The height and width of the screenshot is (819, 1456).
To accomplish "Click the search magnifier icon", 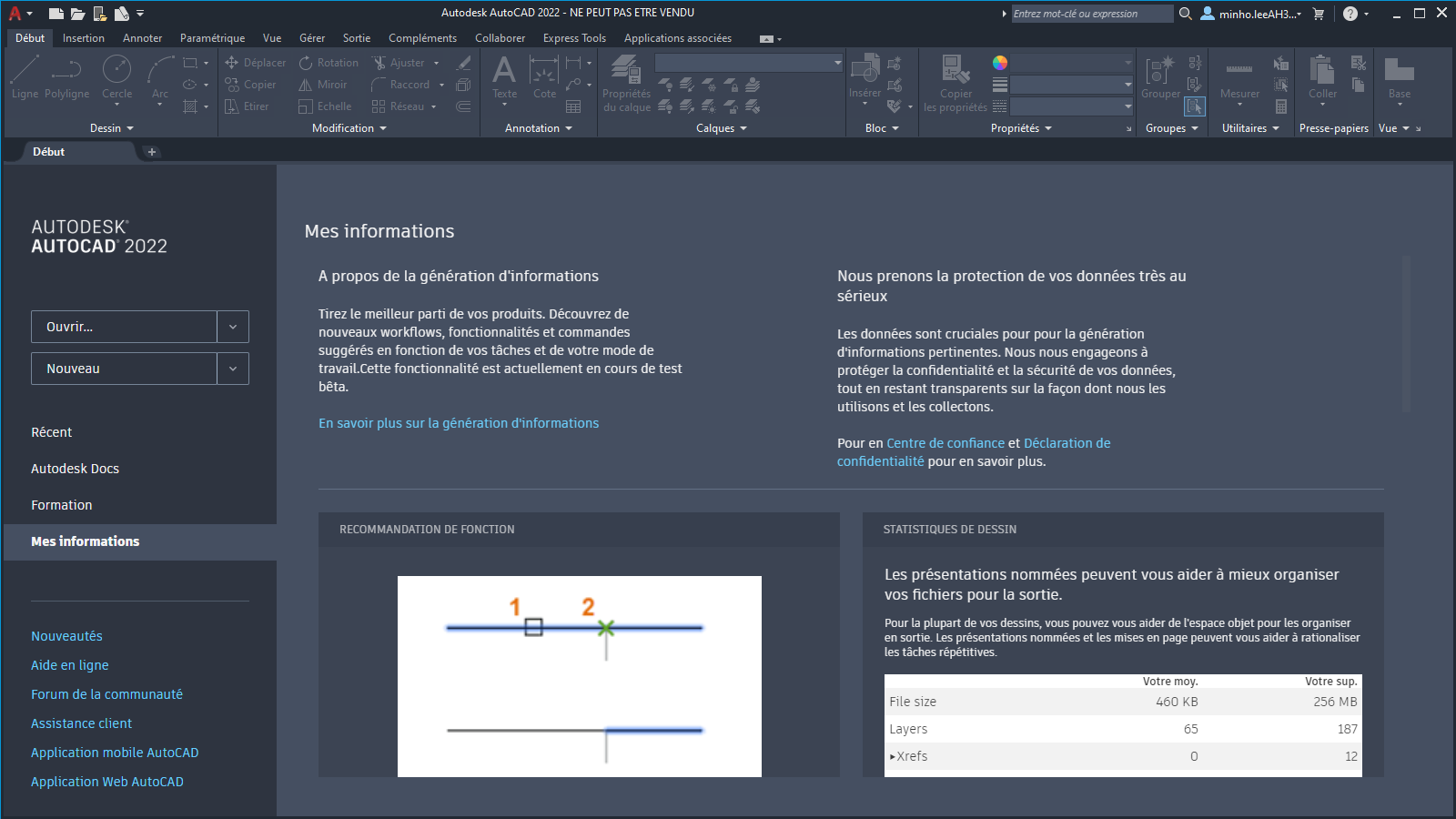I will [x=1185, y=14].
